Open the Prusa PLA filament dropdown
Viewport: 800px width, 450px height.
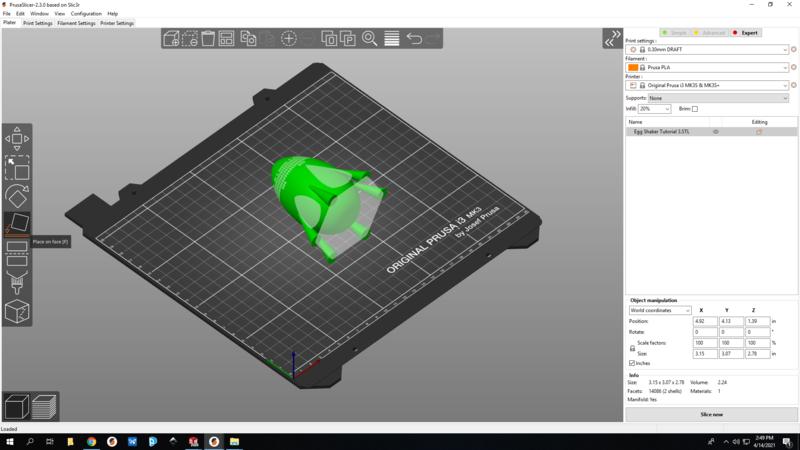(707, 67)
